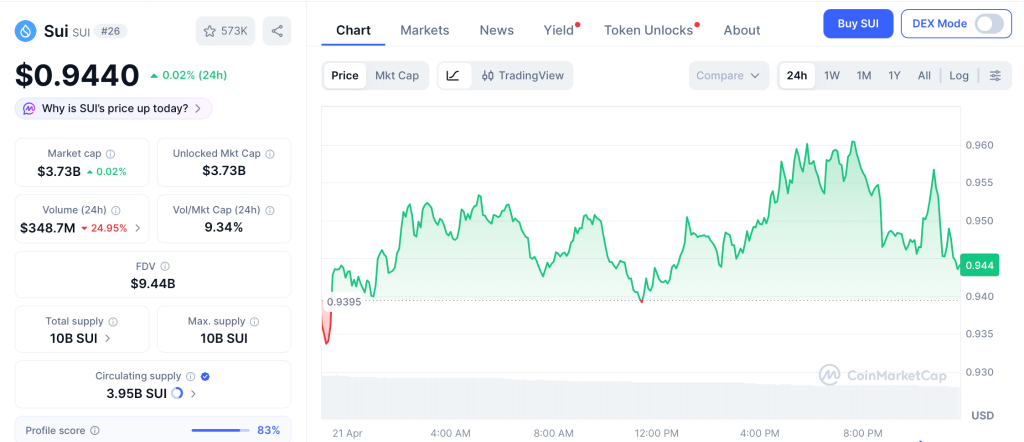Open 'Why is SUI's price up today?'

[x=113, y=108]
